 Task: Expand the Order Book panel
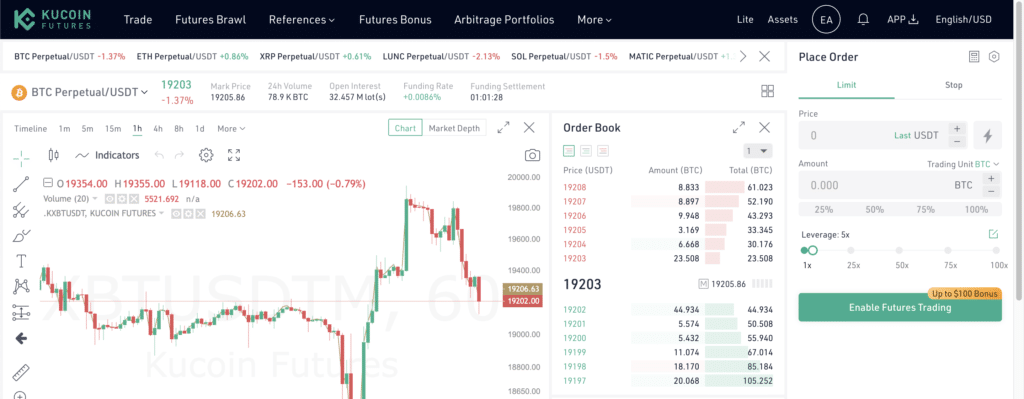pyautogui.click(x=739, y=128)
